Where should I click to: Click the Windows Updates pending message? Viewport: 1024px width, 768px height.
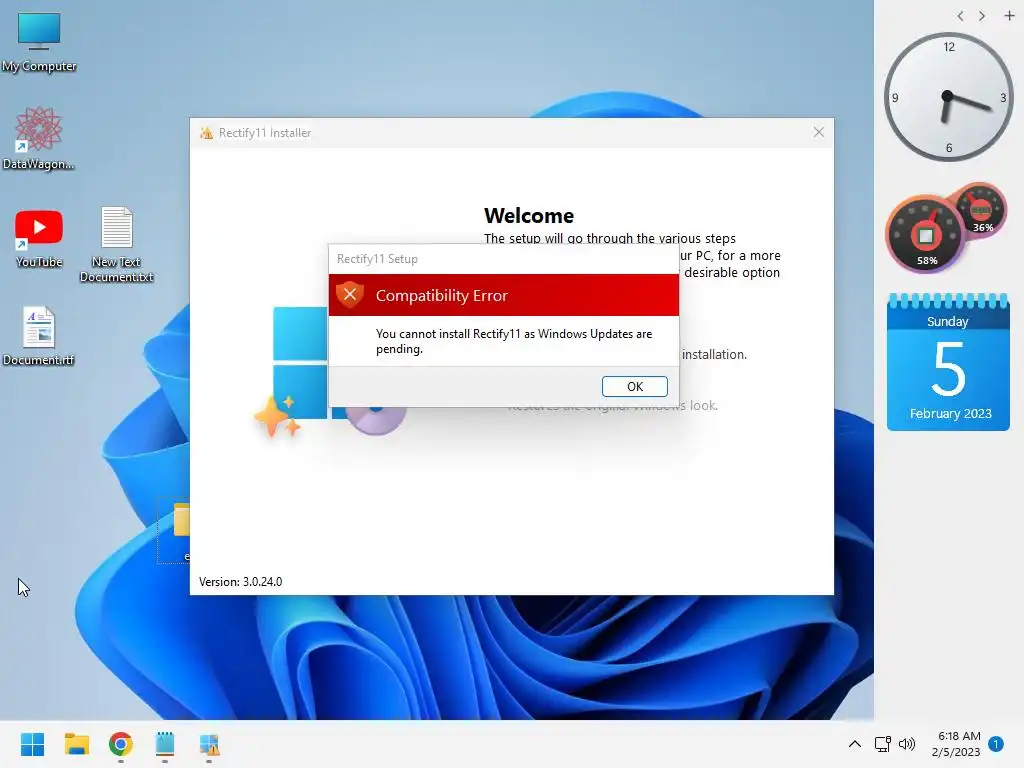pos(514,341)
